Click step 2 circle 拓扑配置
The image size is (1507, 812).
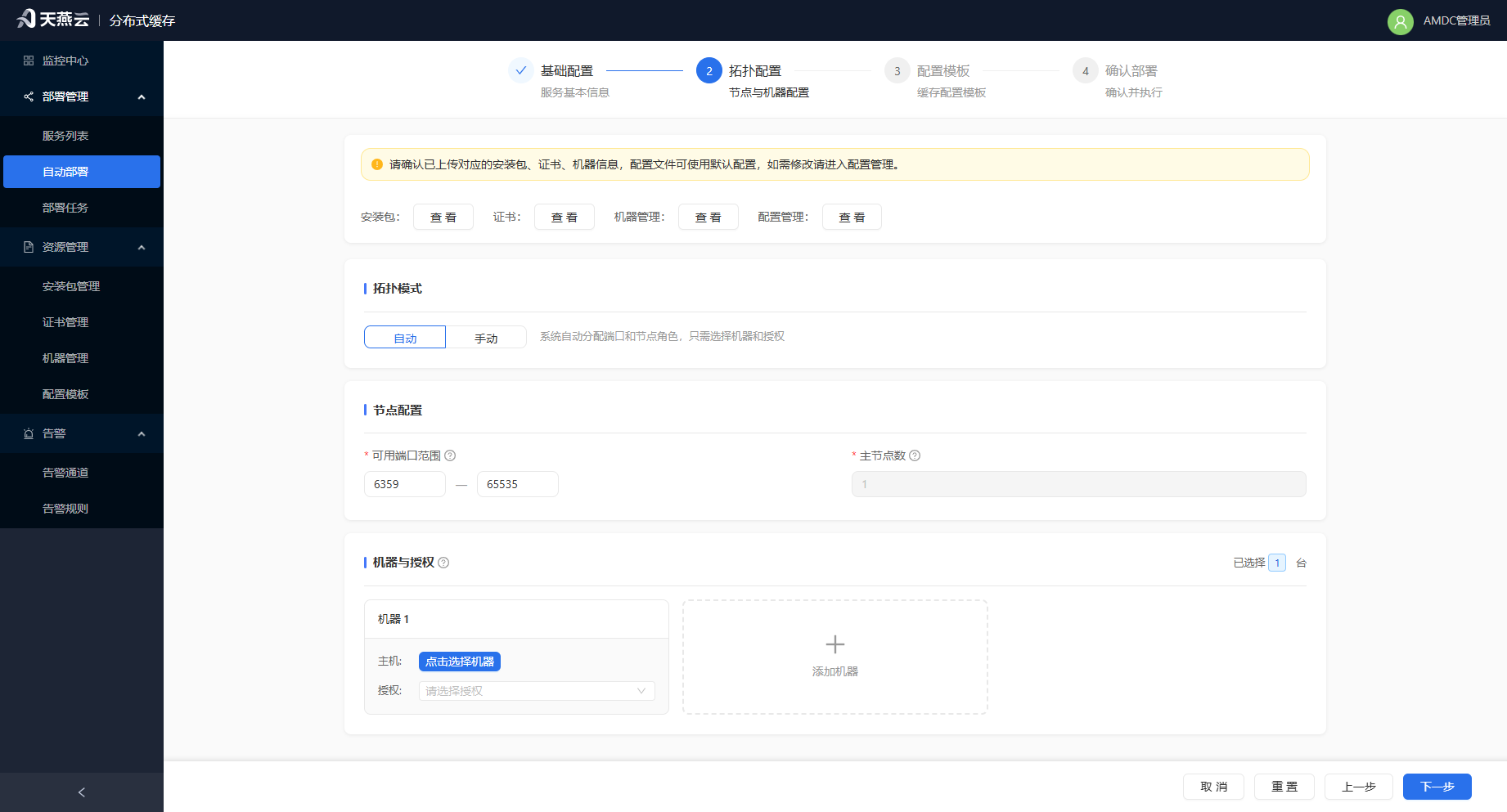click(x=709, y=70)
